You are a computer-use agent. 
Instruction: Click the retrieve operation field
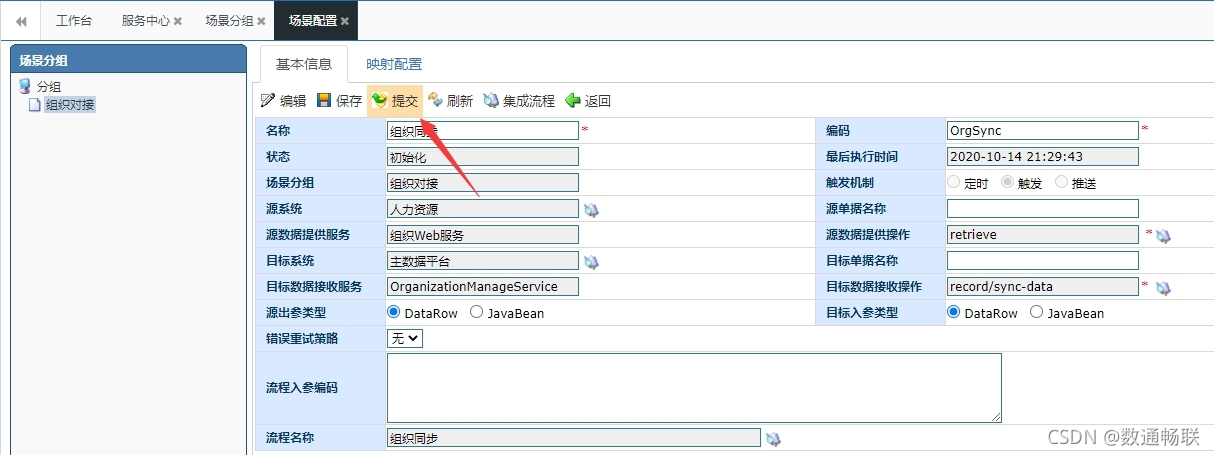1042,235
